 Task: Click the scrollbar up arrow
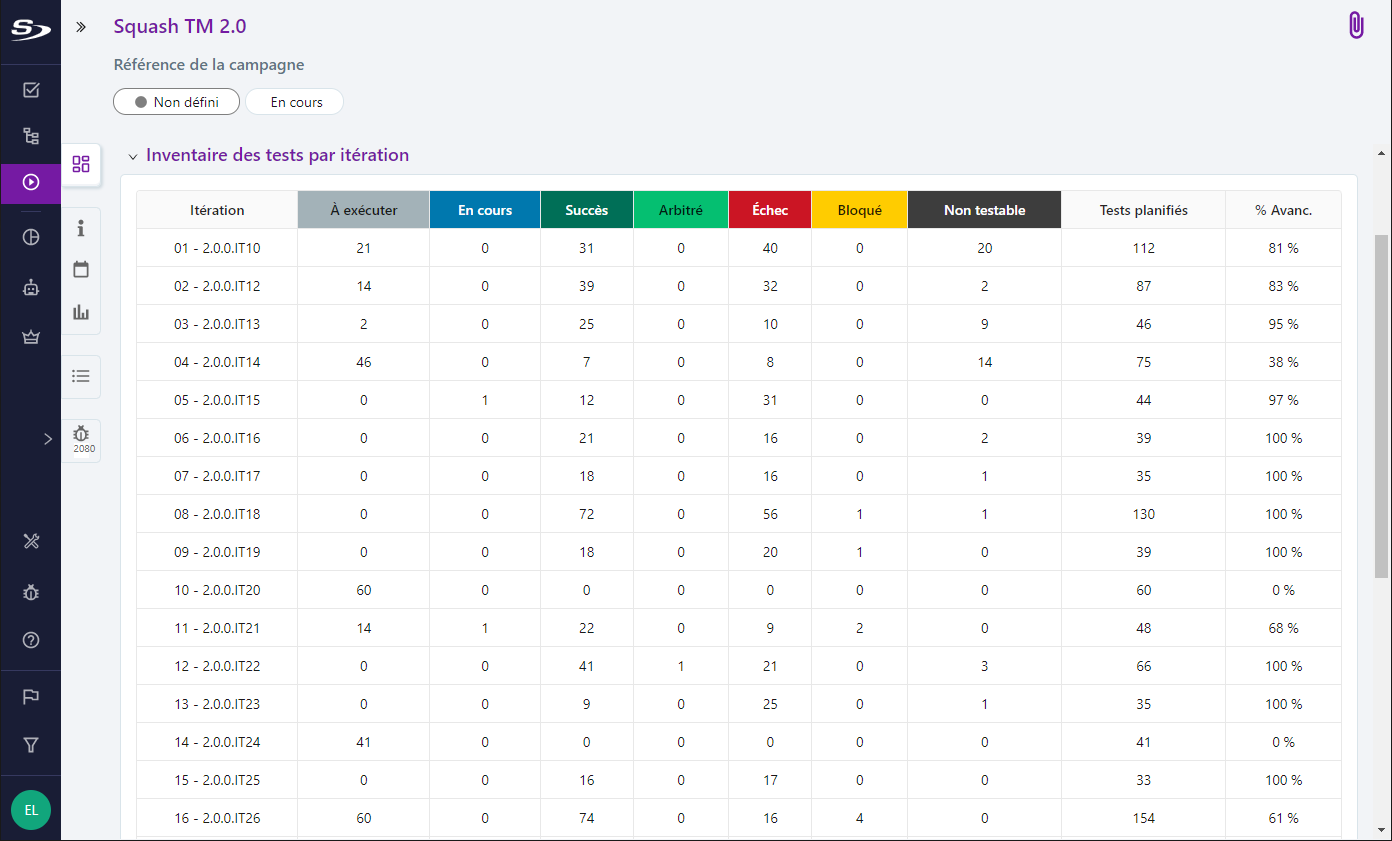(x=1381, y=154)
